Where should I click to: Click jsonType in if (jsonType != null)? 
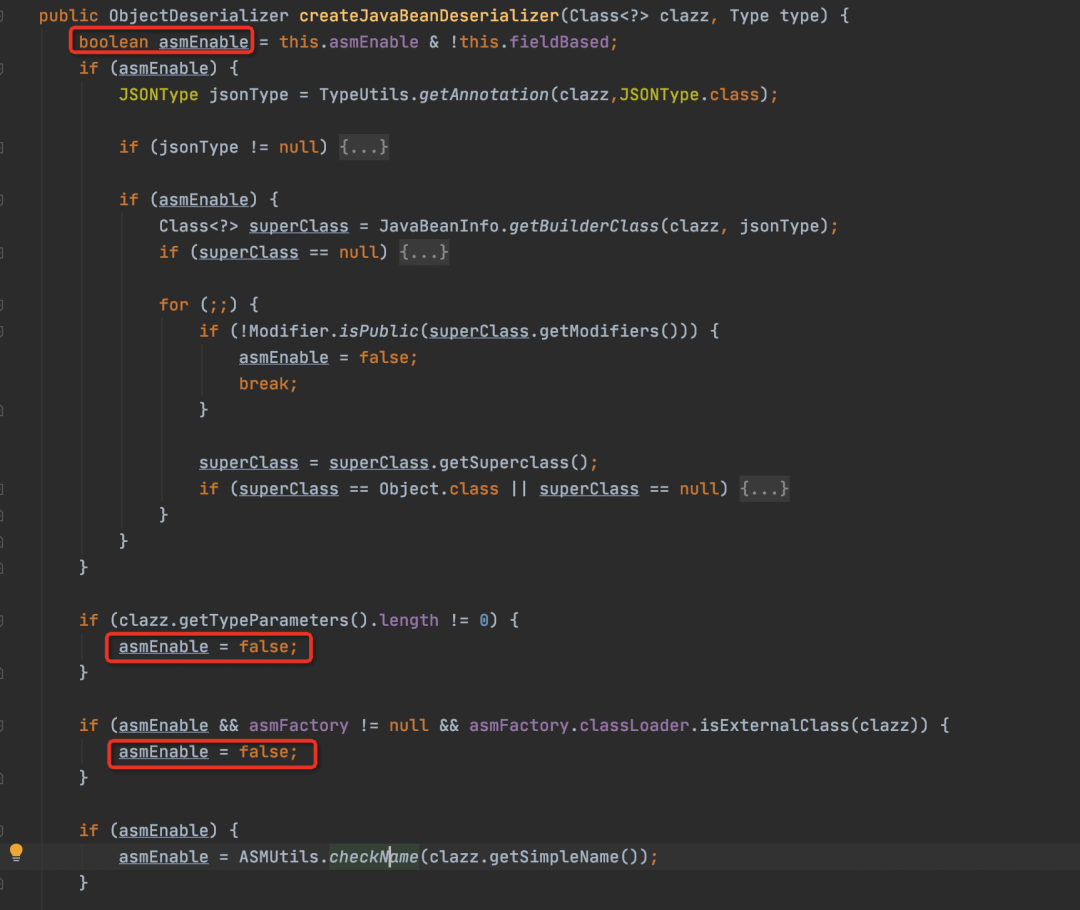(x=198, y=147)
